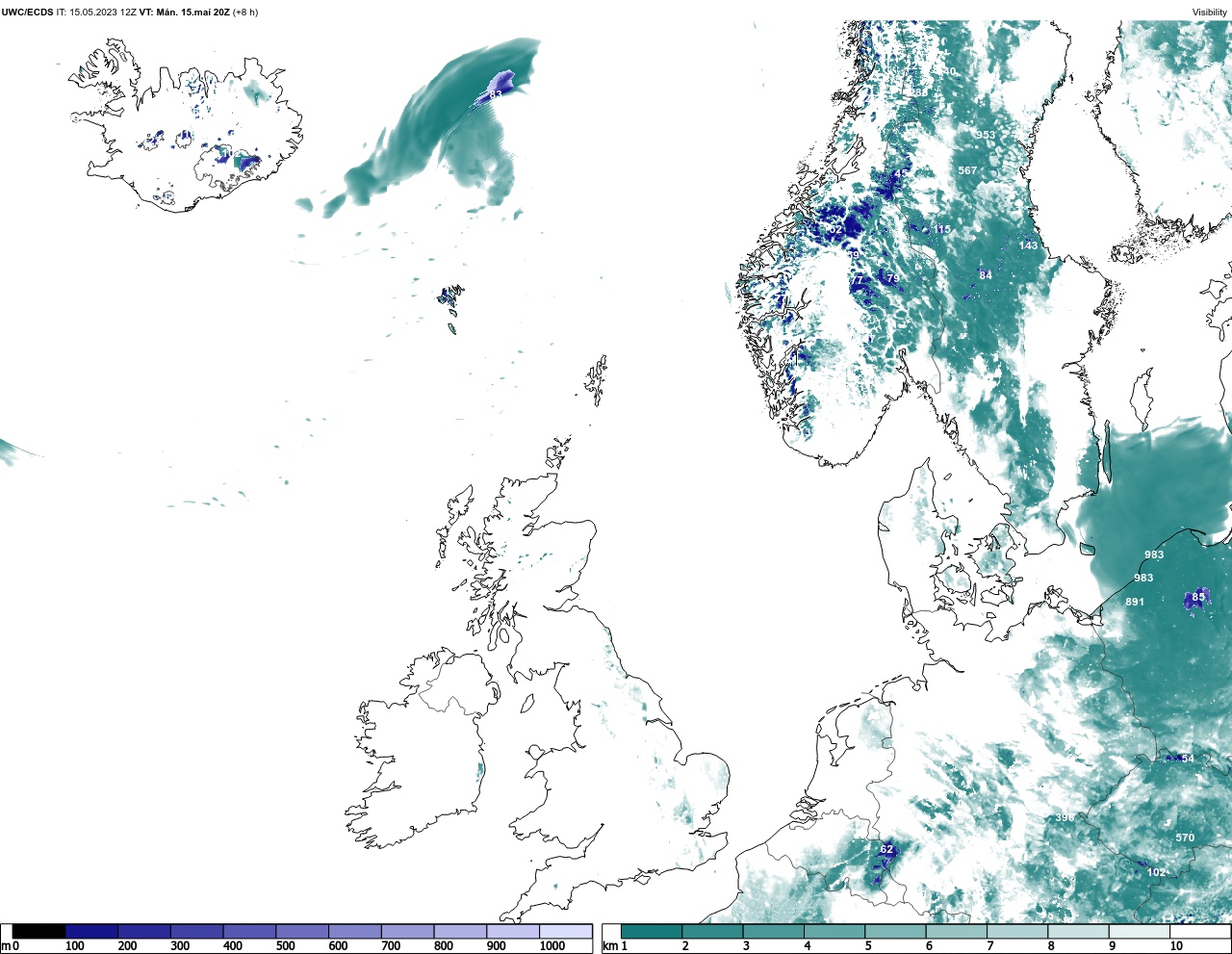Click the '10' tick label in km legend
This screenshot has height=954, width=1232.
1176,946
